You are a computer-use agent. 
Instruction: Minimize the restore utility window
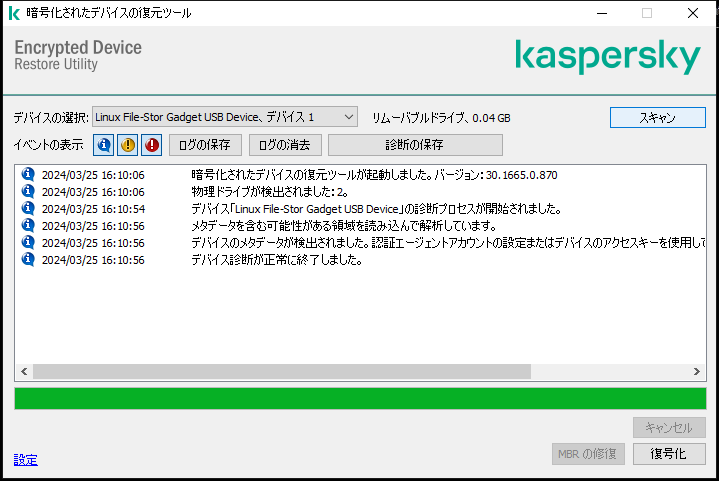[602, 13]
